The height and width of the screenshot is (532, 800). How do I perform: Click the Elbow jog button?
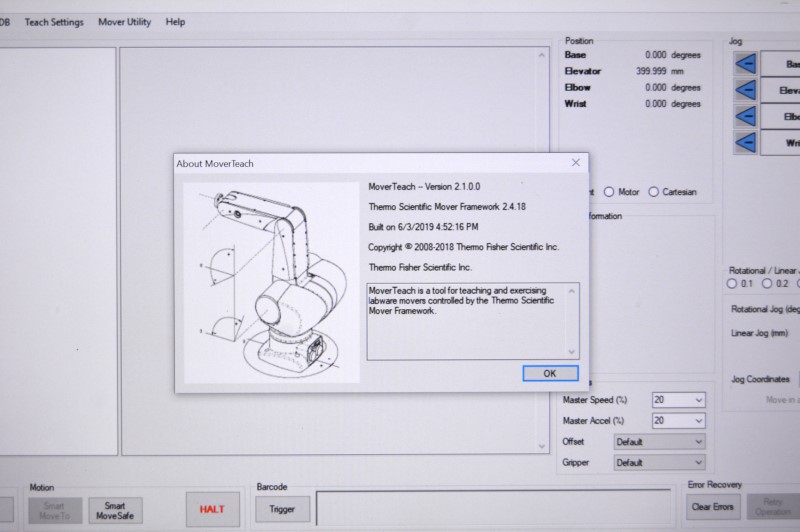click(781, 116)
